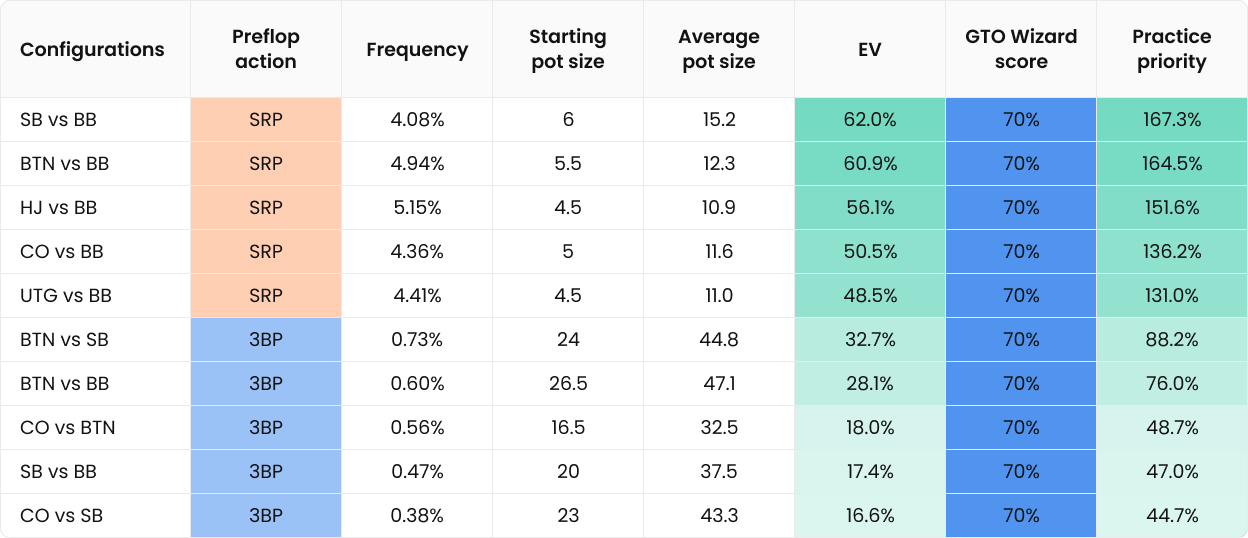Pick the BTN vs SB configuration

point(64,340)
